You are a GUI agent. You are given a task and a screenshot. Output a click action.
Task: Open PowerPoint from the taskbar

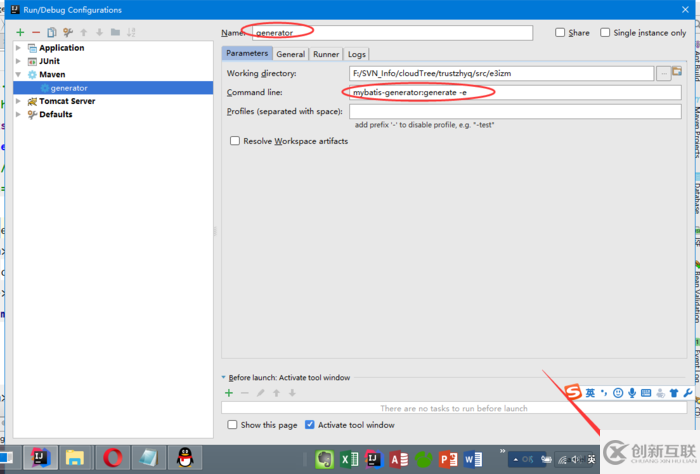pos(448,459)
